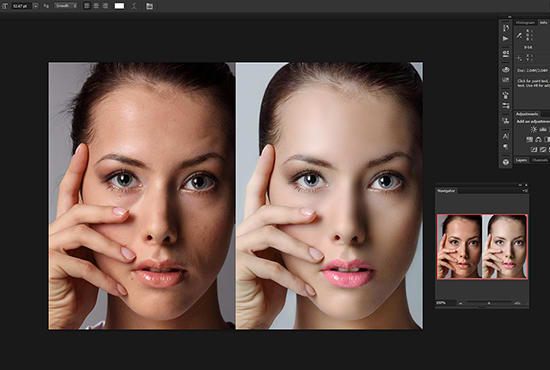Close the Navigator panel

tap(526, 185)
